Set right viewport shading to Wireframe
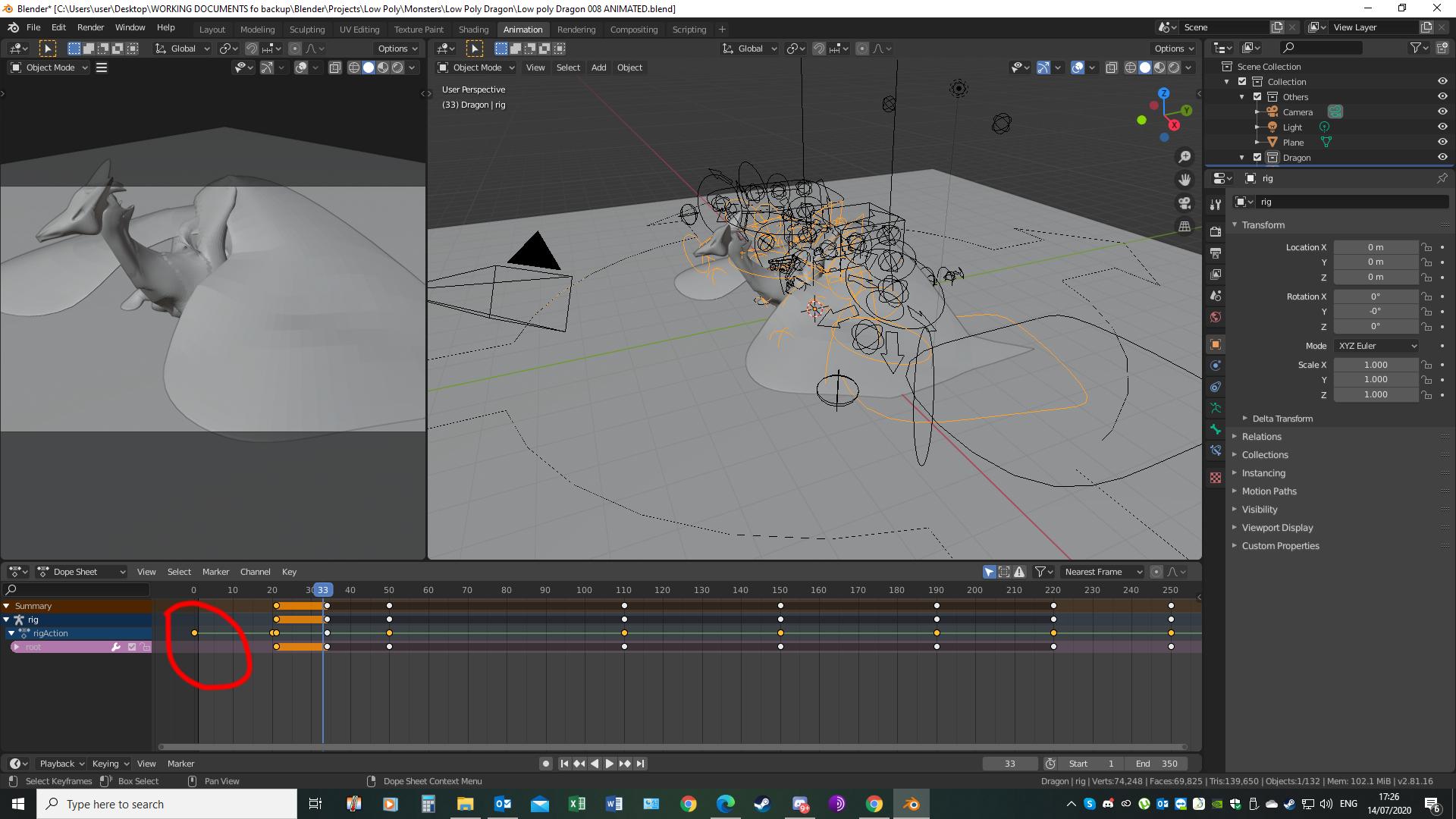This screenshot has width=1456, height=819. tap(1131, 67)
